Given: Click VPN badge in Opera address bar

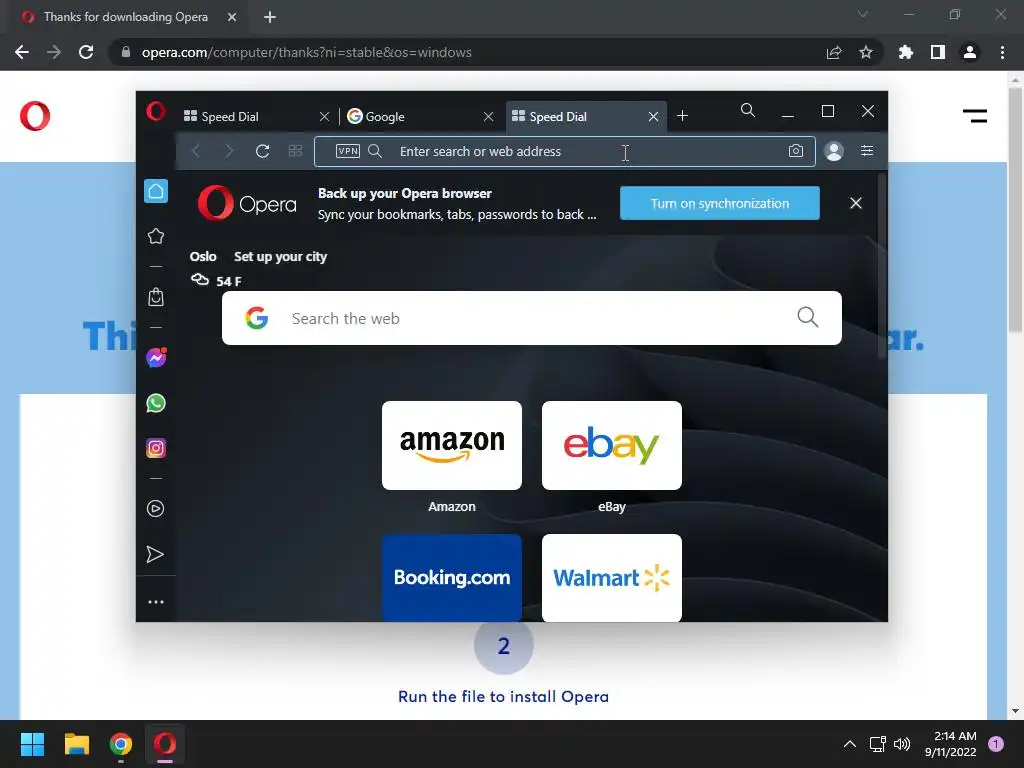Looking at the screenshot, I should [347, 151].
